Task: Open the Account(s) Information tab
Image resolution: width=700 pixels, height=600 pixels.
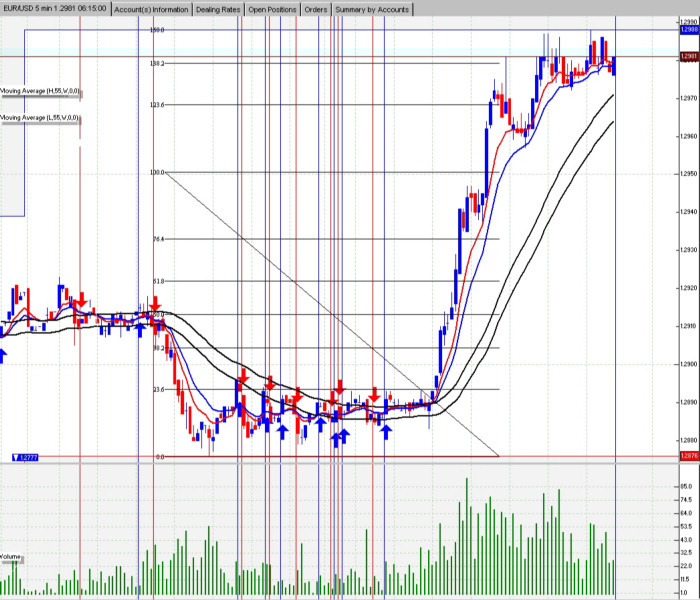Action: tap(151, 9)
